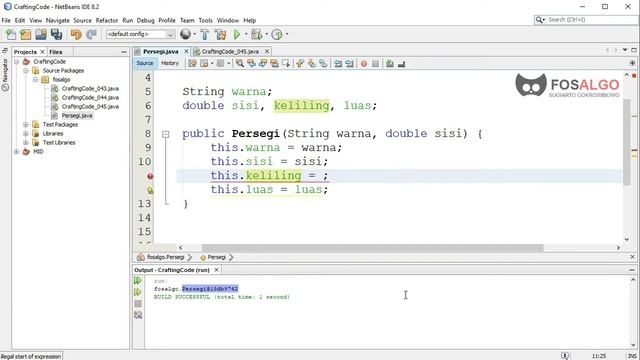
Task: Click the Uncomment icon in editor toolbar
Action: click(401, 64)
